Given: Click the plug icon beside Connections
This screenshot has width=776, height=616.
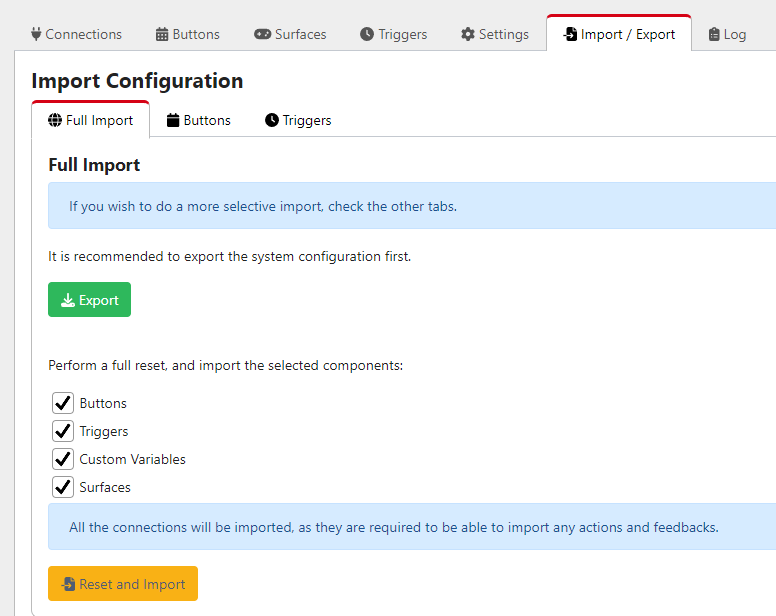Looking at the screenshot, I should (x=36, y=34).
